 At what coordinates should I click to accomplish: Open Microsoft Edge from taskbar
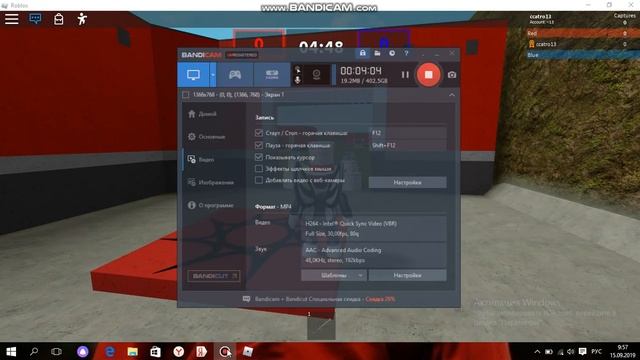point(109,351)
